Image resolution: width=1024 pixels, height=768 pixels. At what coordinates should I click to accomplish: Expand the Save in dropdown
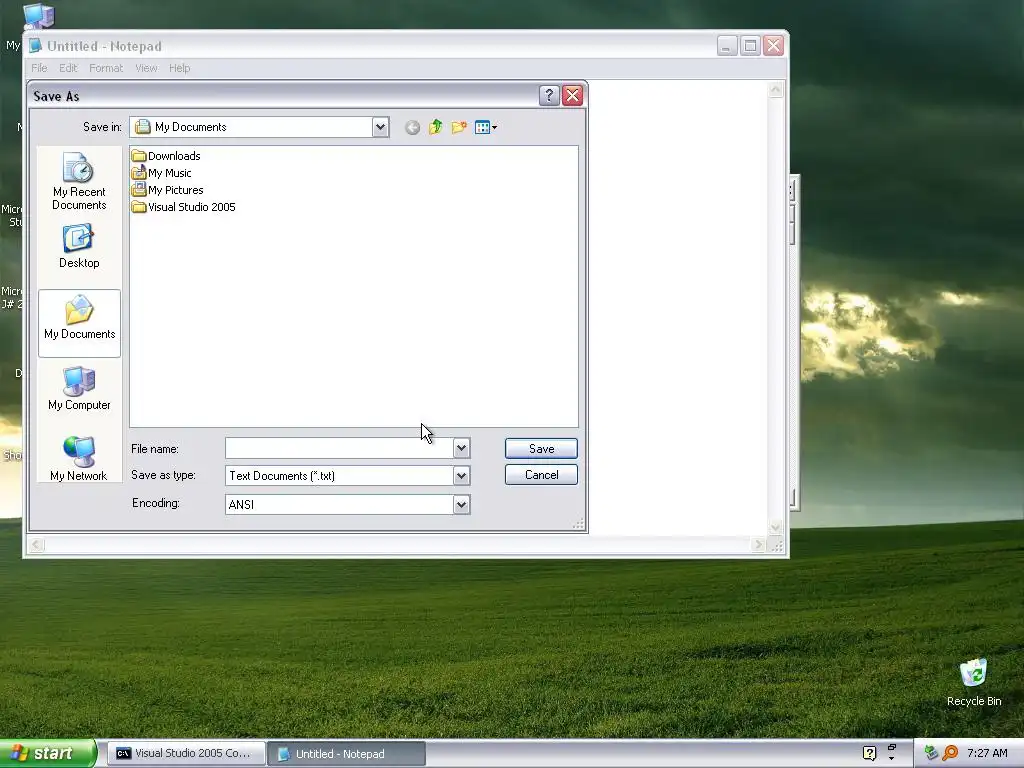pyautogui.click(x=380, y=127)
